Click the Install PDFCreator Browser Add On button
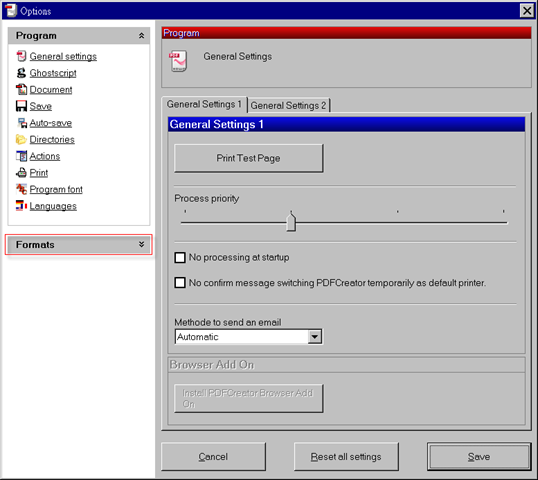538x480 pixels. (248, 398)
